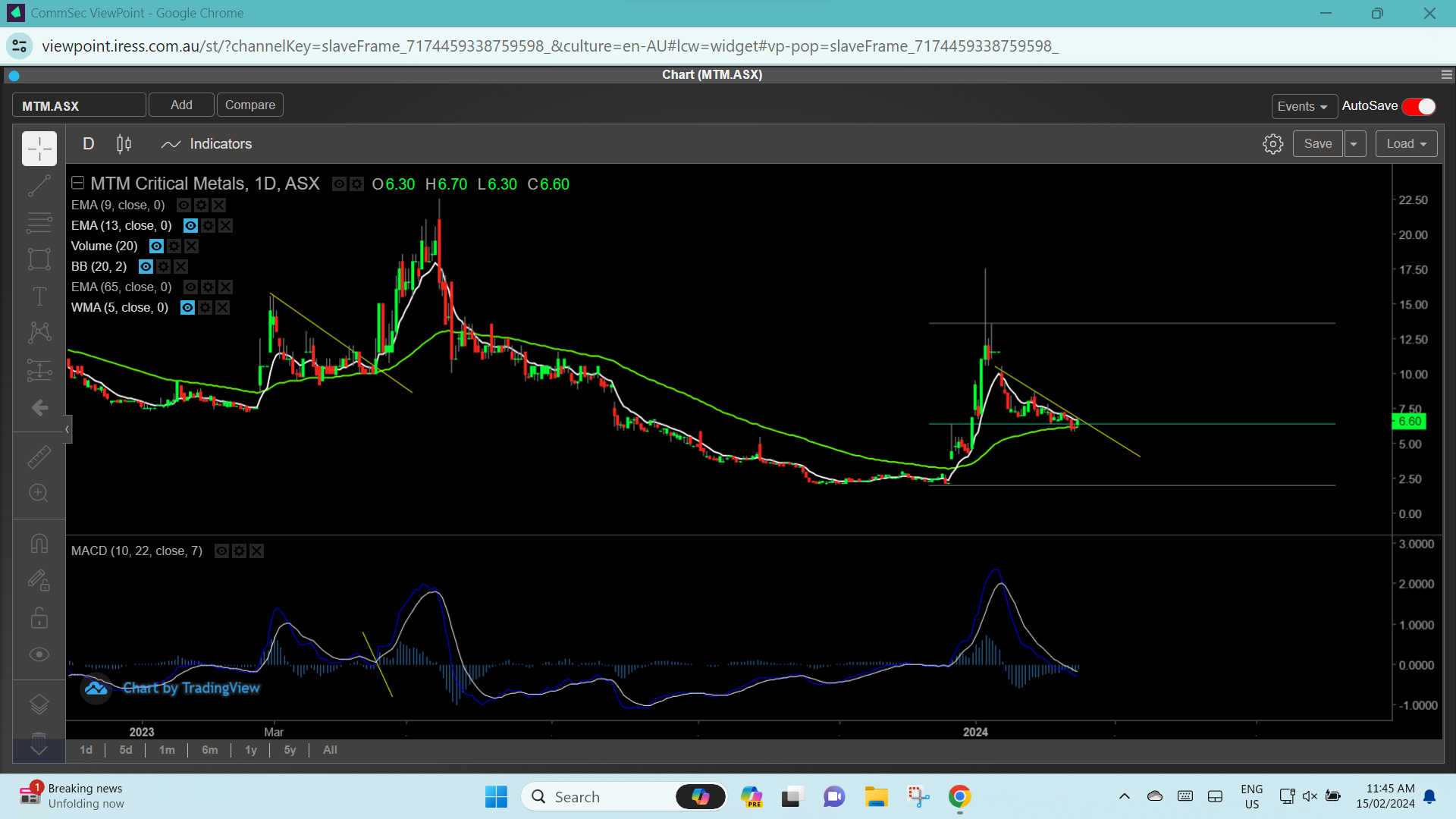Collapse the left drawing toolbar

[x=67, y=429]
